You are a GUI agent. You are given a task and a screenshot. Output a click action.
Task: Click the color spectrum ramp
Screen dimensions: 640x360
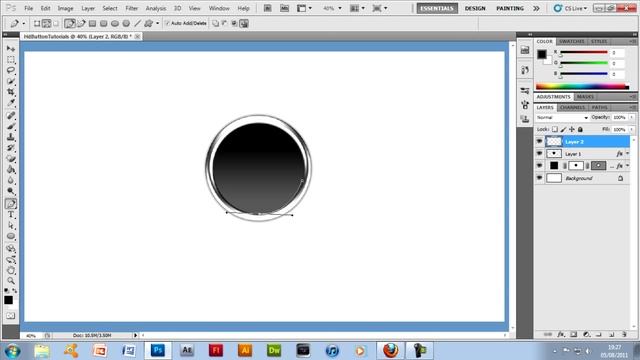tap(582, 86)
